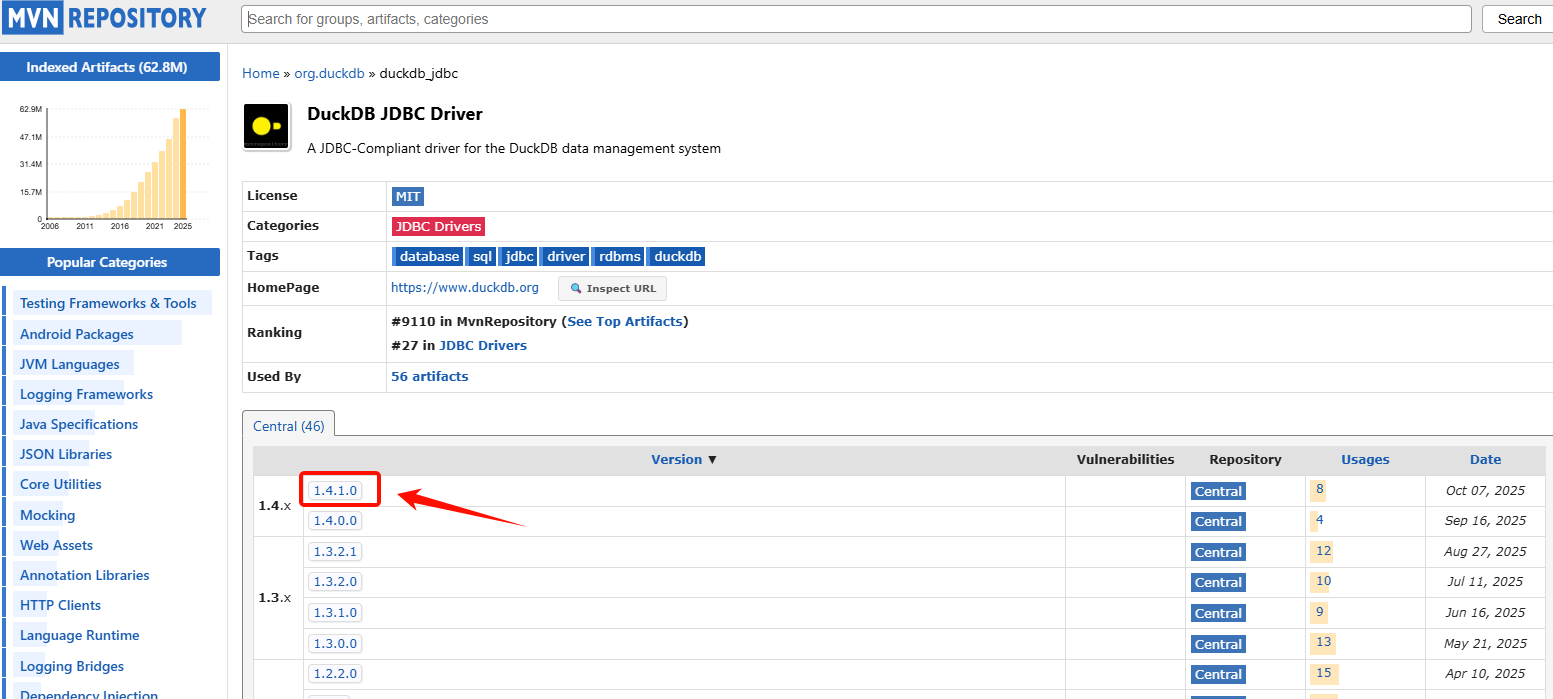Viewport: 1553px width, 699px height.
Task: Click the DuckDB JDBC Driver logo
Action: point(266,127)
